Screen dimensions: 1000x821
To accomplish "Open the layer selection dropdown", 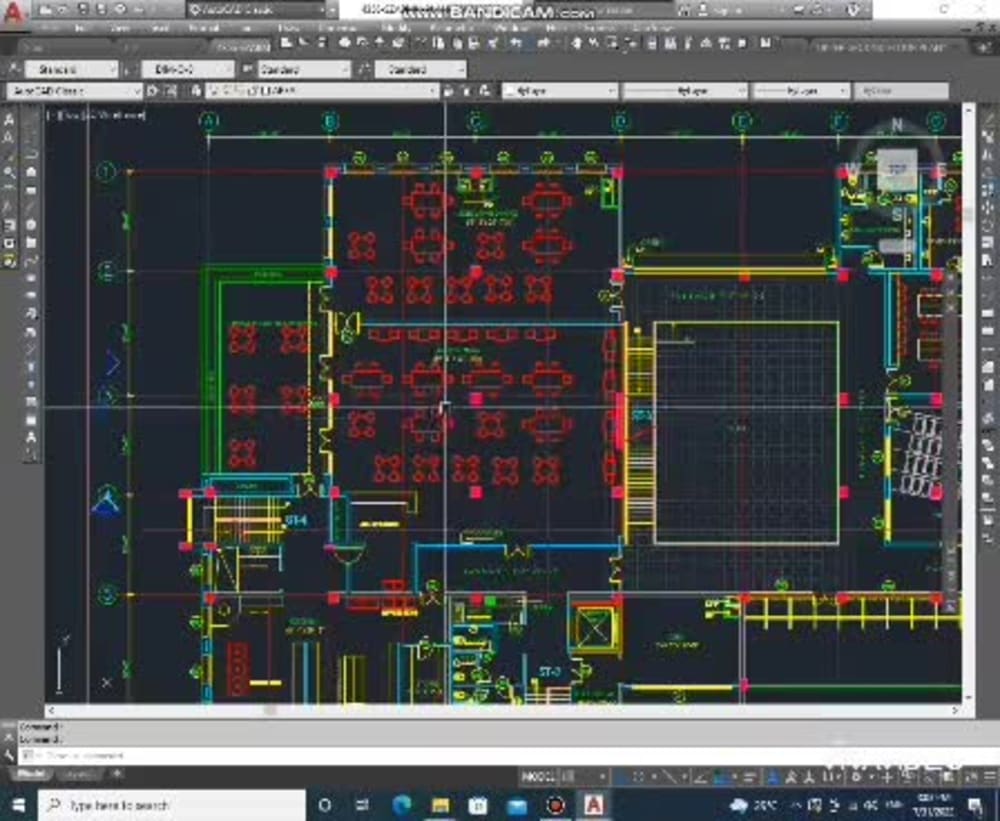I will click(x=430, y=90).
